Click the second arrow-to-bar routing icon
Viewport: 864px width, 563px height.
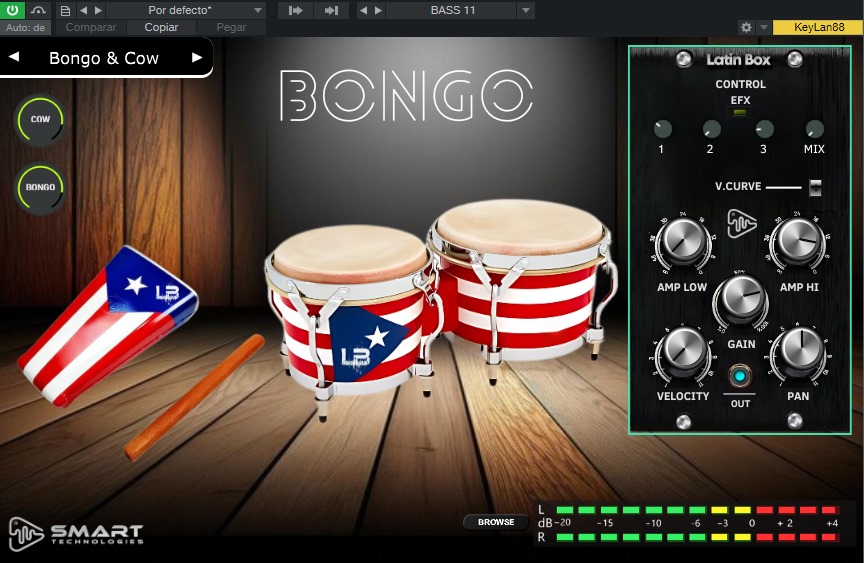tap(331, 10)
